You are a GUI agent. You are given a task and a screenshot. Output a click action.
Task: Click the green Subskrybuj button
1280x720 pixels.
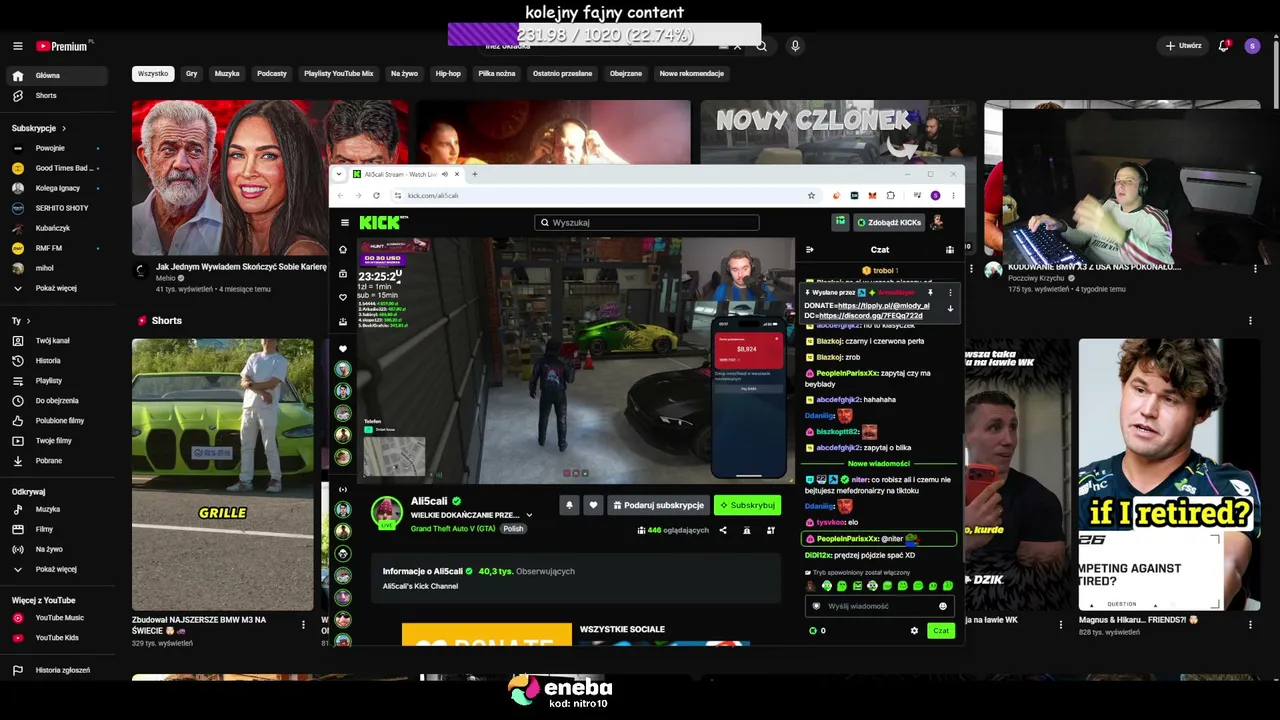(x=747, y=505)
